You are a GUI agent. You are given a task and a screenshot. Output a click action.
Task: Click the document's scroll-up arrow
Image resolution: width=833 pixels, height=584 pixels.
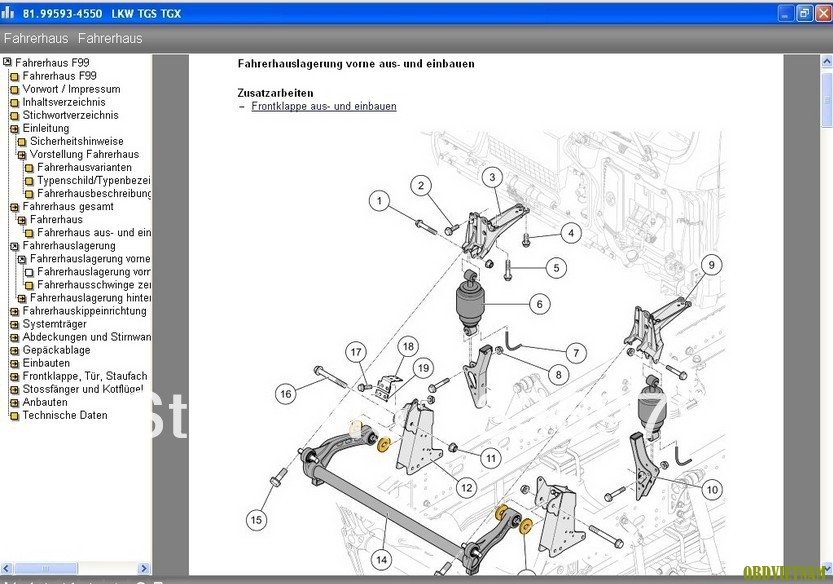[x=827, y=62]
